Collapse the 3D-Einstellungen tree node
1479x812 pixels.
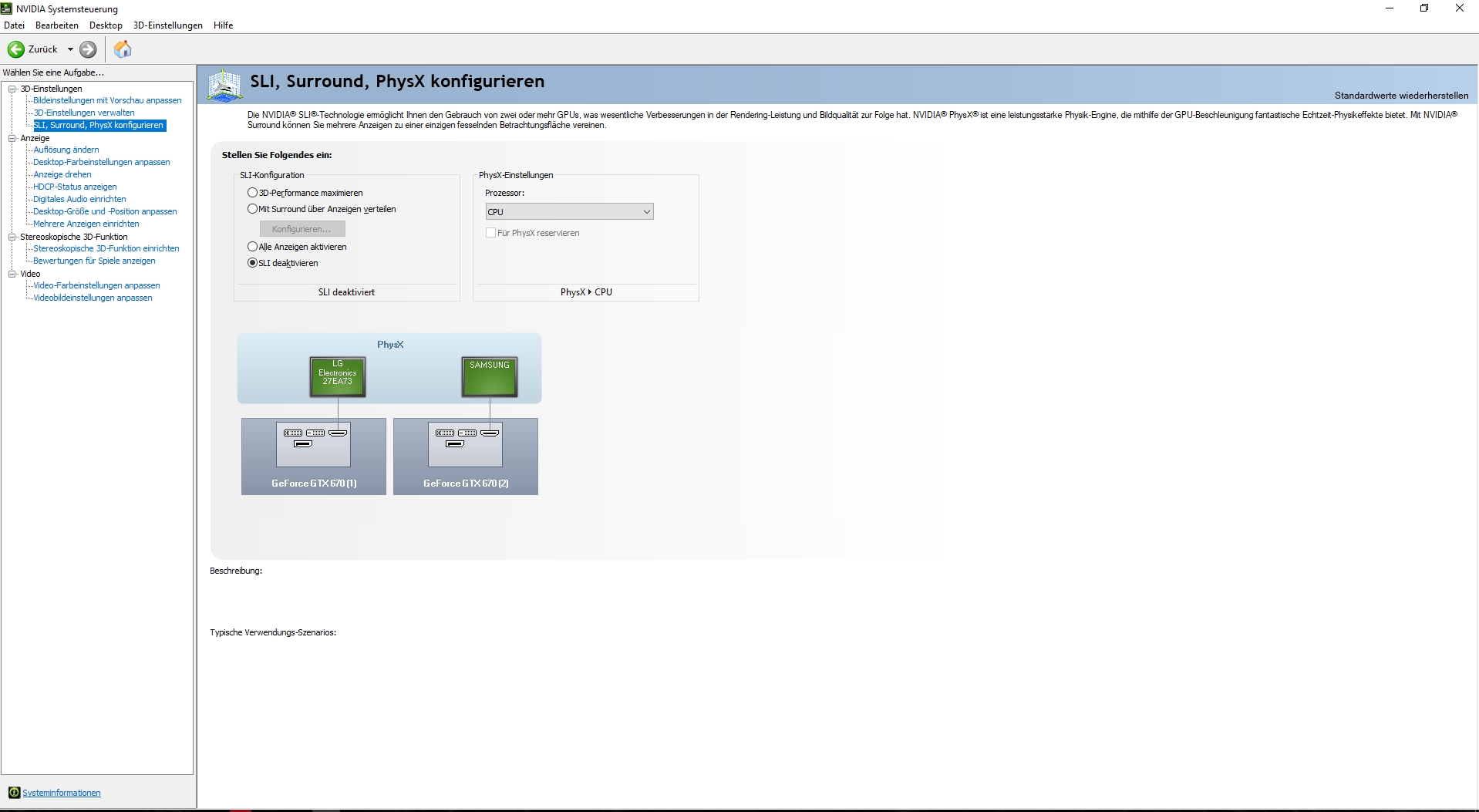[x=12, y=89]
